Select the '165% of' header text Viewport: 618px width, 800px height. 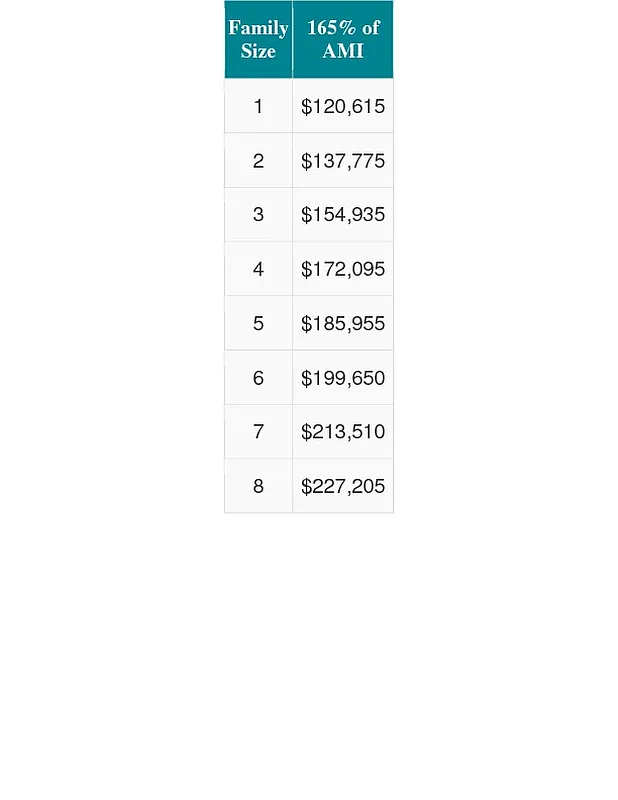coord(343,28)
